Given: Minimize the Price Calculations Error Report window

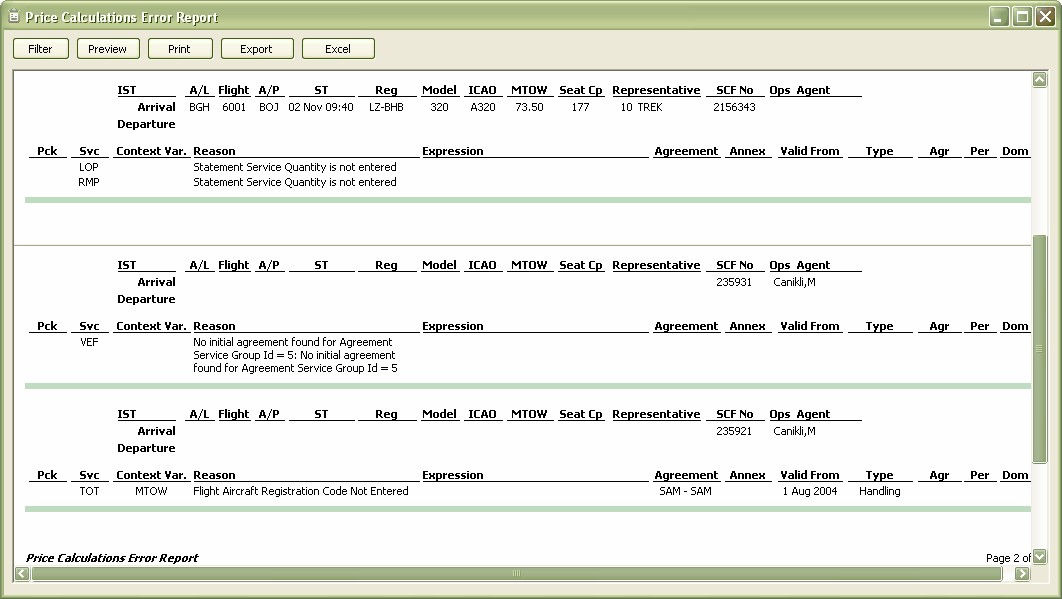Looking at the screenshot, I should 999,17.
